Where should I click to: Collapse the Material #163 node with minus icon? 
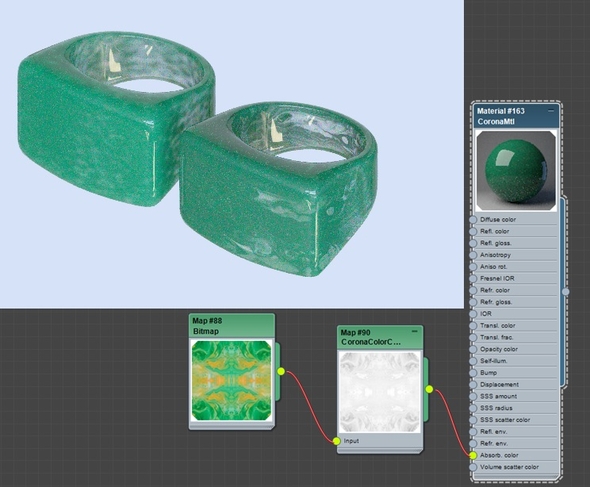(551, 111)
